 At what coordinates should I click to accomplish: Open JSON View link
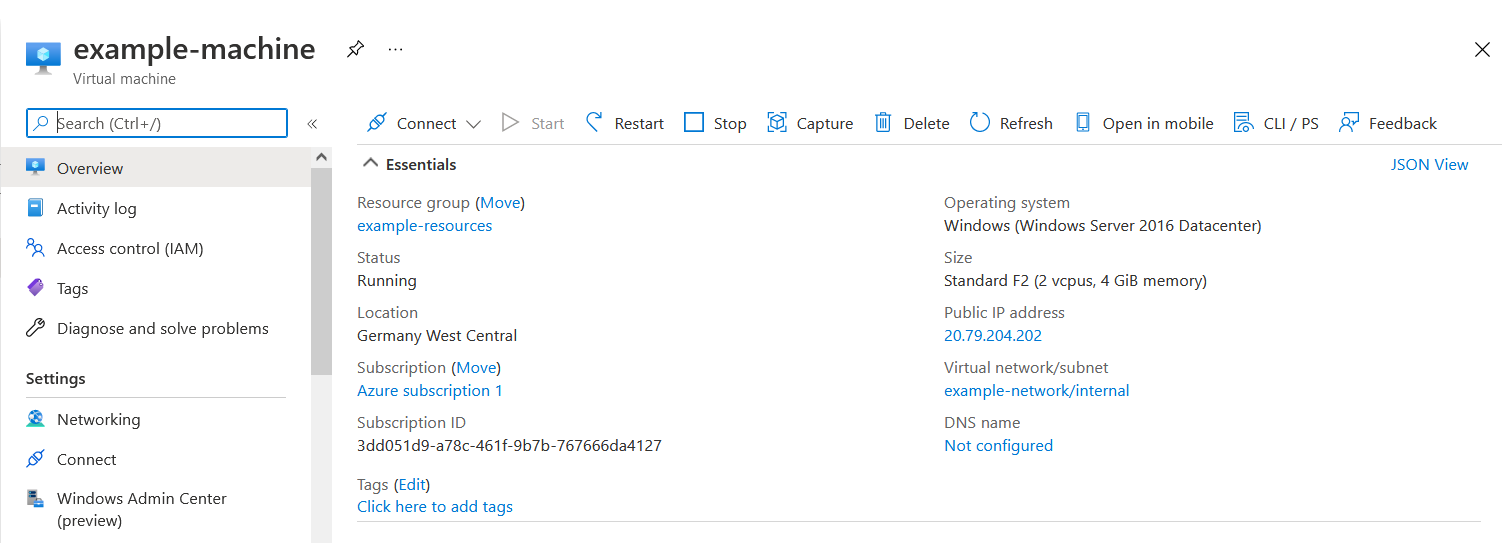1430,165
